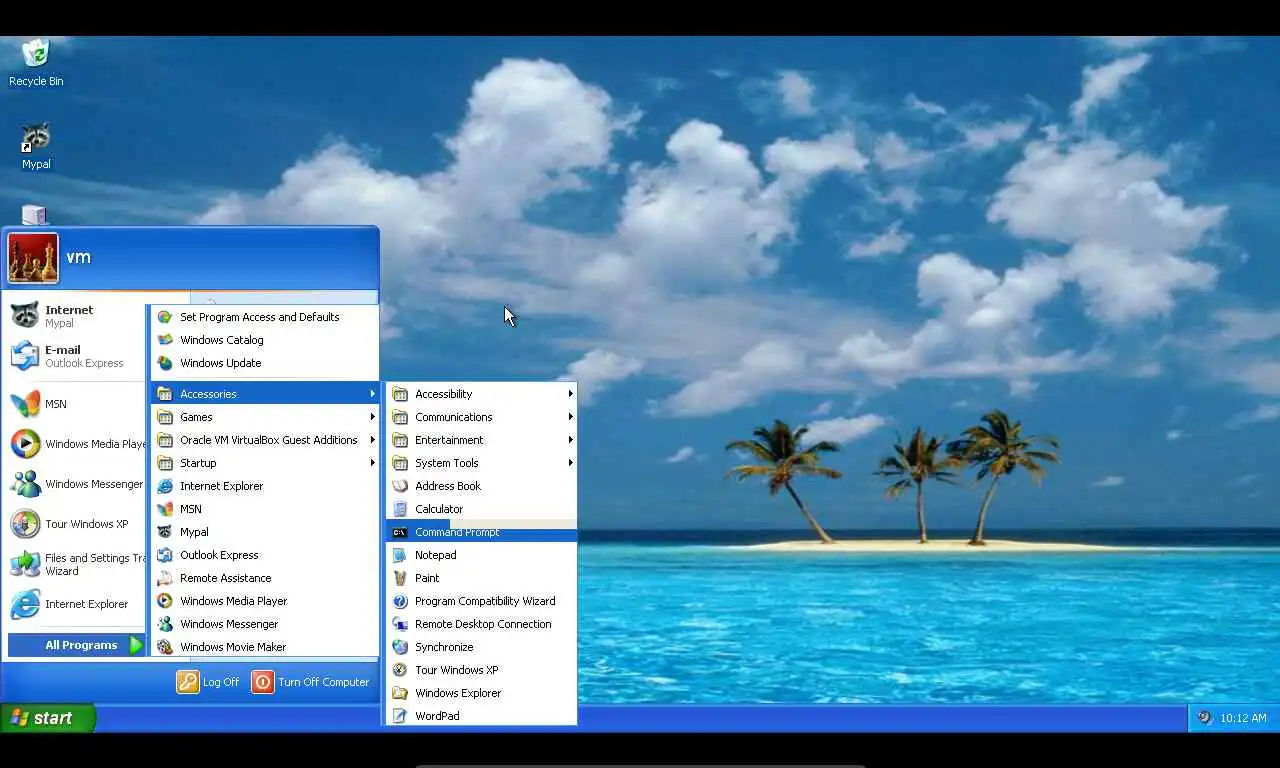Launch WordPad from Accessories
The height and width of the screenshot is (768, 1280).
point(482,716)
